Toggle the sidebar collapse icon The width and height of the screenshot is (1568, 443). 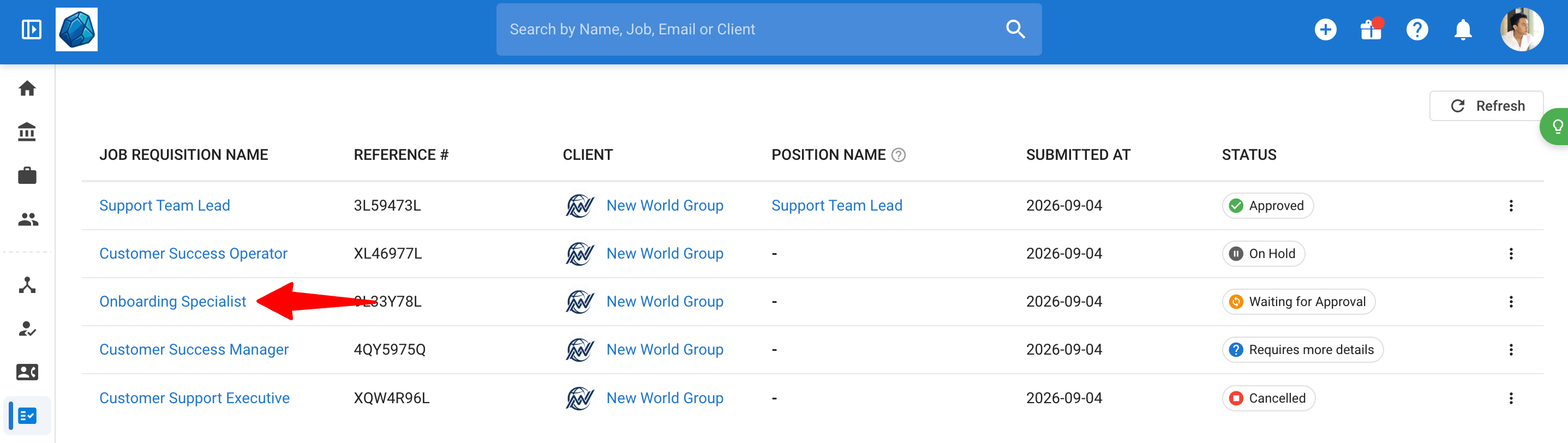coord(31,29)
